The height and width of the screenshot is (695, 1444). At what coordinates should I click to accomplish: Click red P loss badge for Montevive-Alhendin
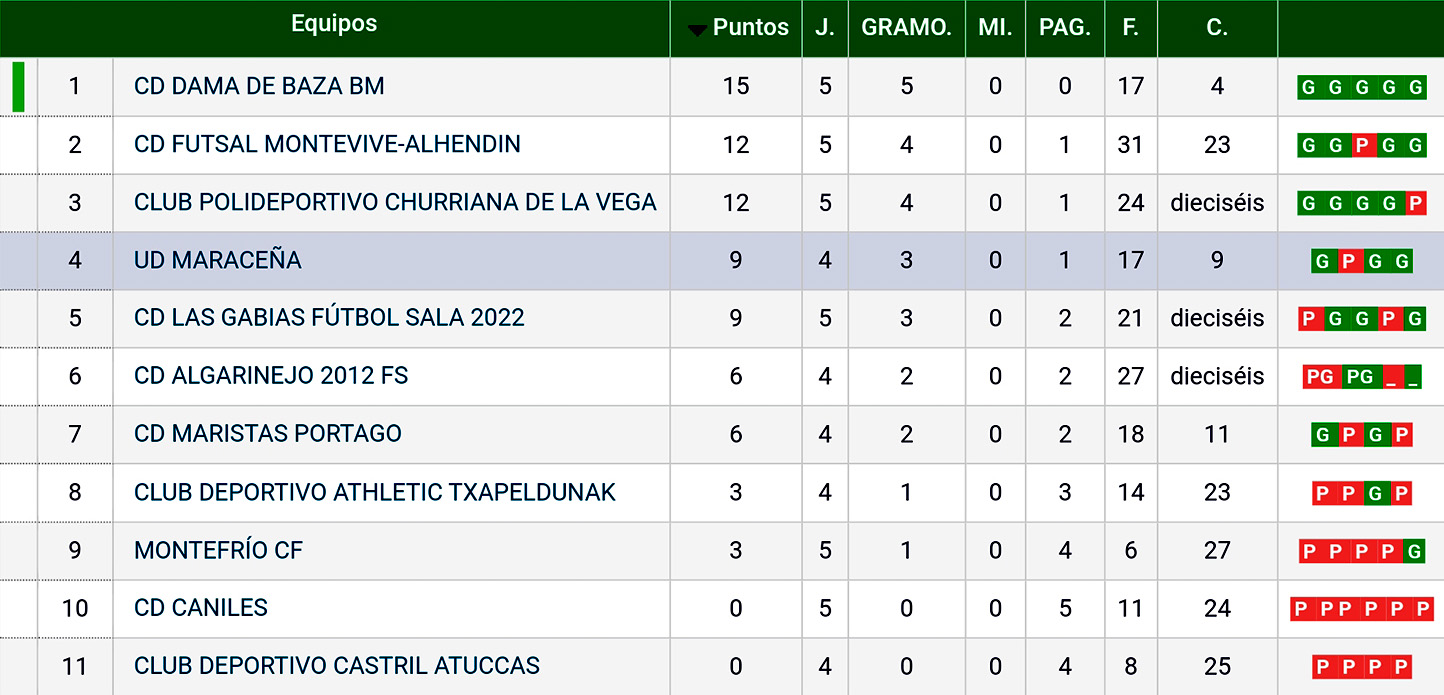[1361, 146]
